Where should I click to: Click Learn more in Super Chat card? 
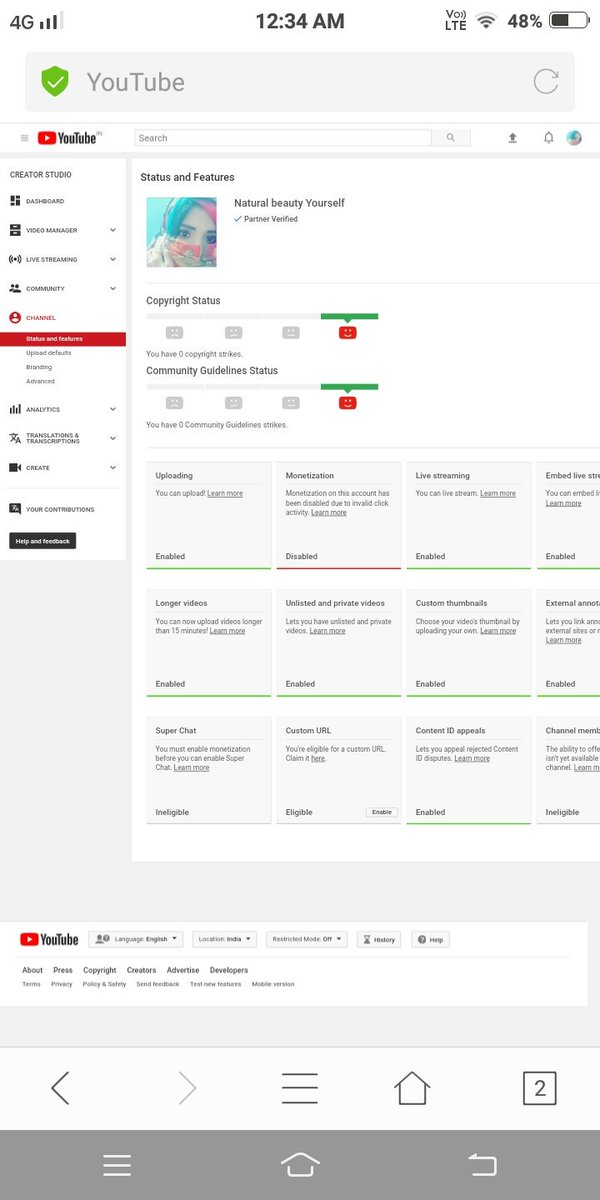pos(192,768)
